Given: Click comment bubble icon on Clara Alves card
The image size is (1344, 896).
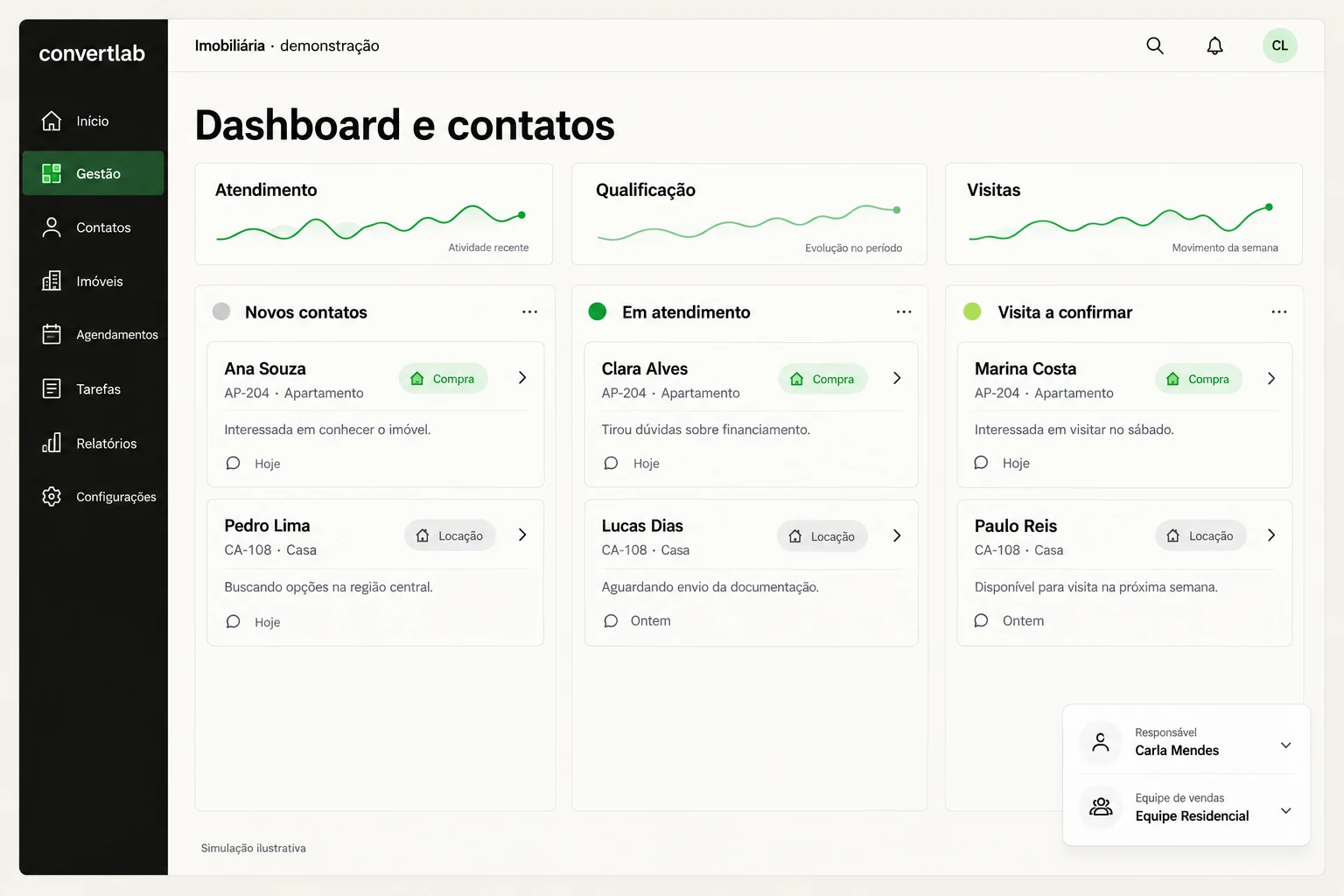Looking at the screenshot, I should 611,463.
